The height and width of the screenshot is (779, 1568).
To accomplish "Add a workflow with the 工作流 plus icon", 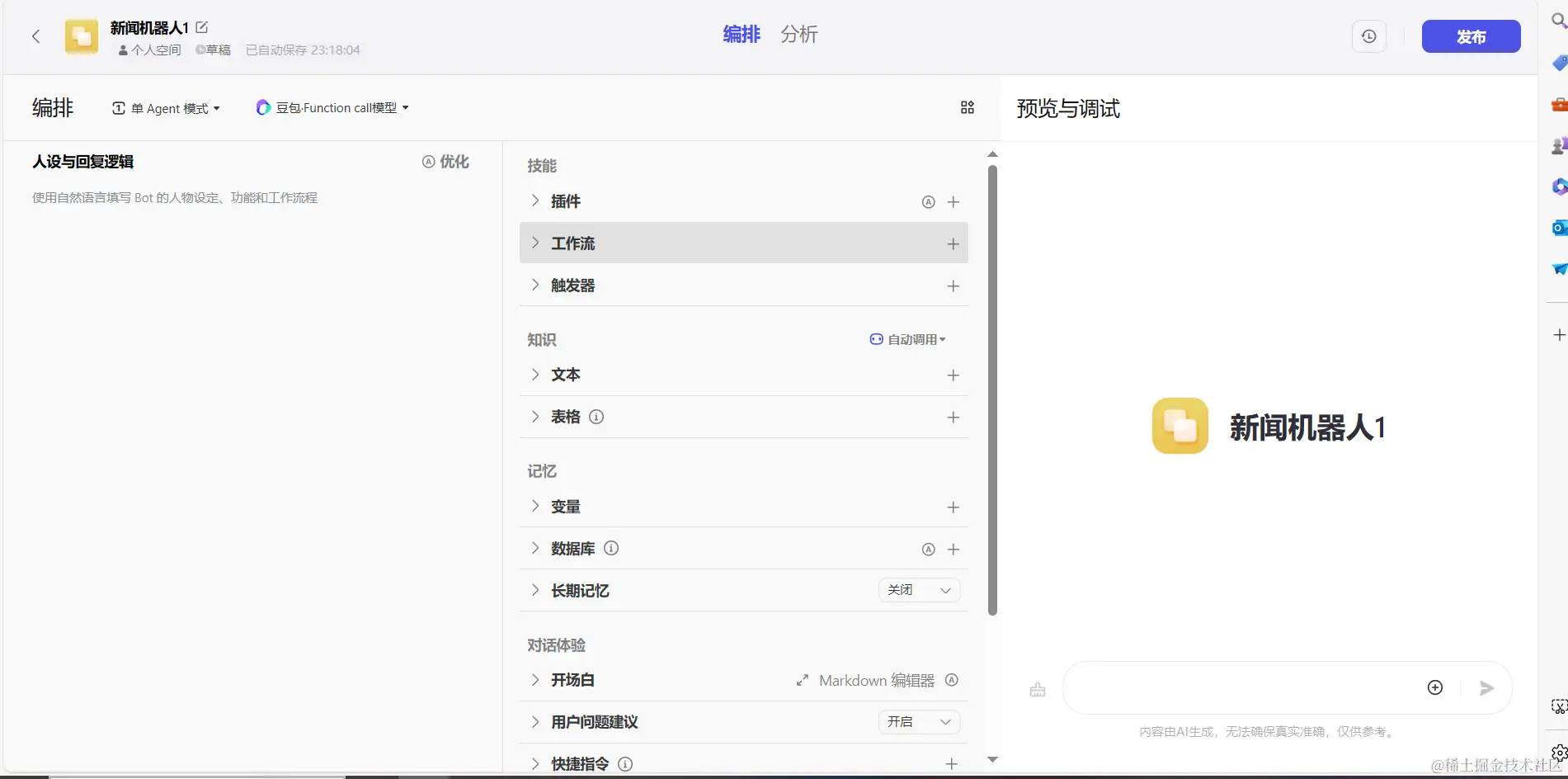I will click(x=954, y=244).
